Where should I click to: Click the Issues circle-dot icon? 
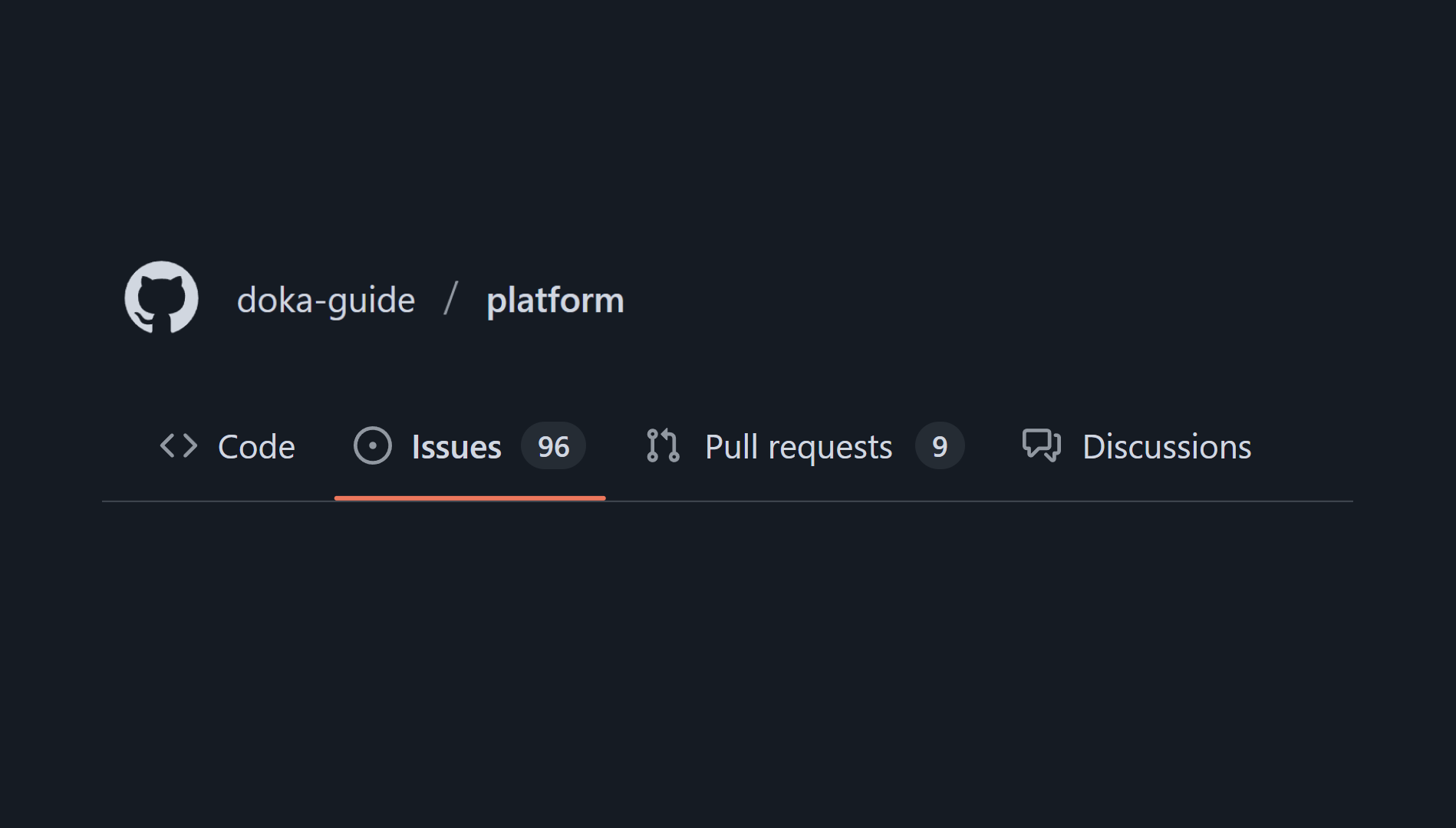373,446
